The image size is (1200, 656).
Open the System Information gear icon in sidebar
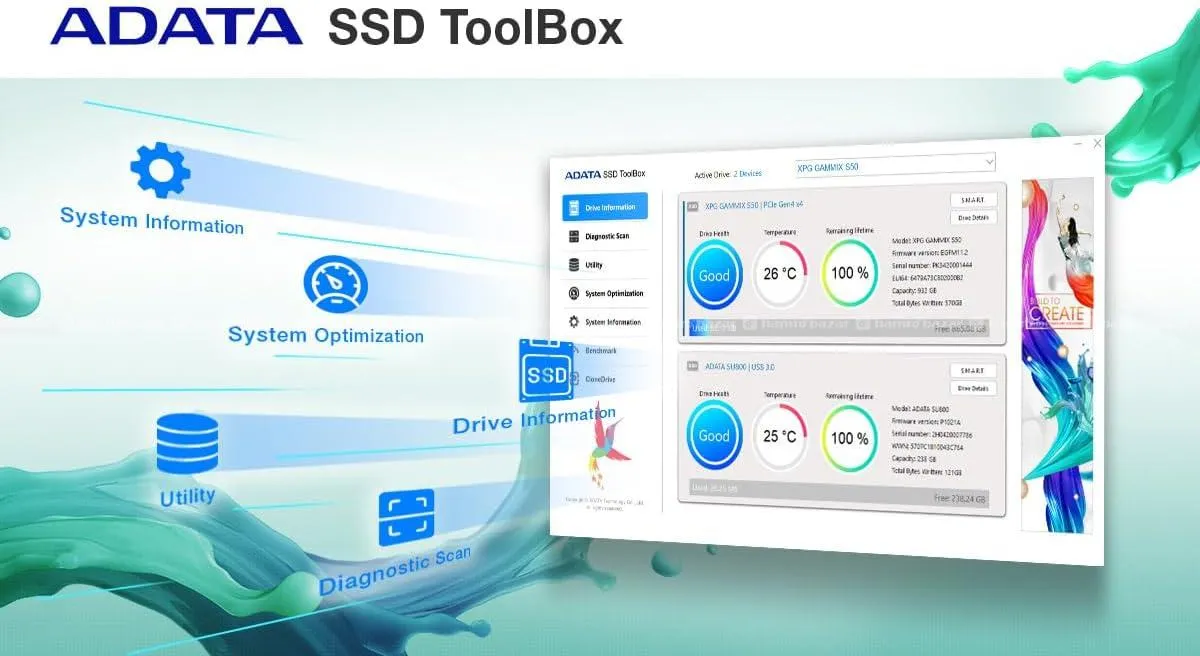point(574,322)
